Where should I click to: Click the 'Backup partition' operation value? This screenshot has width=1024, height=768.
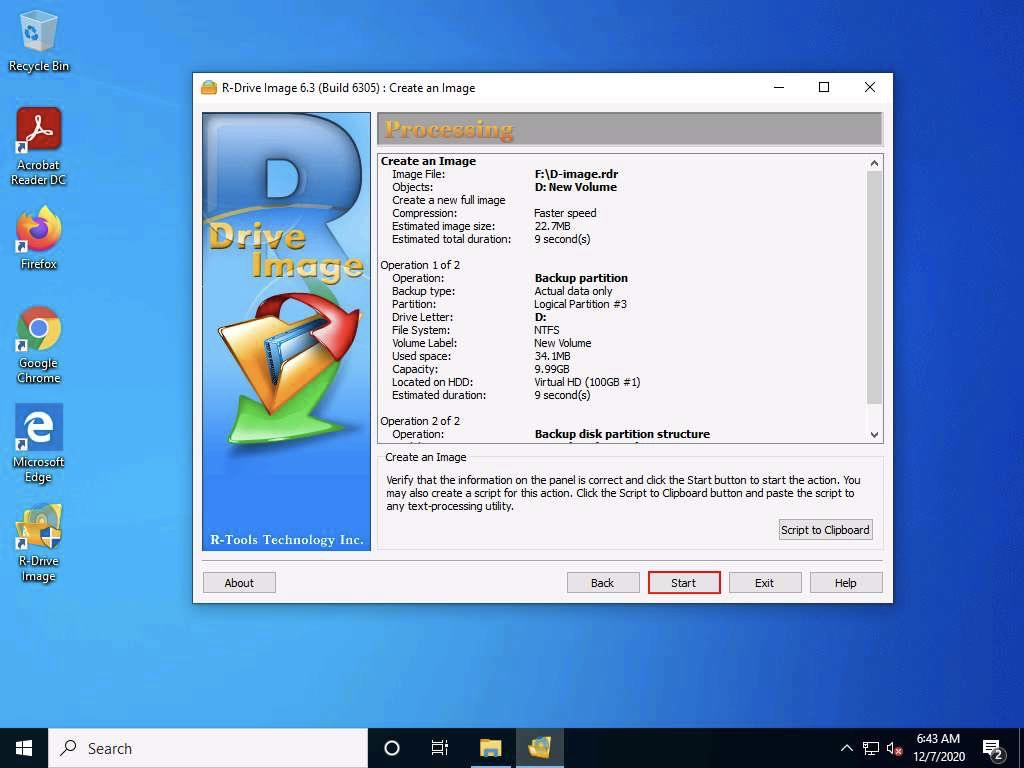[581, 278]
